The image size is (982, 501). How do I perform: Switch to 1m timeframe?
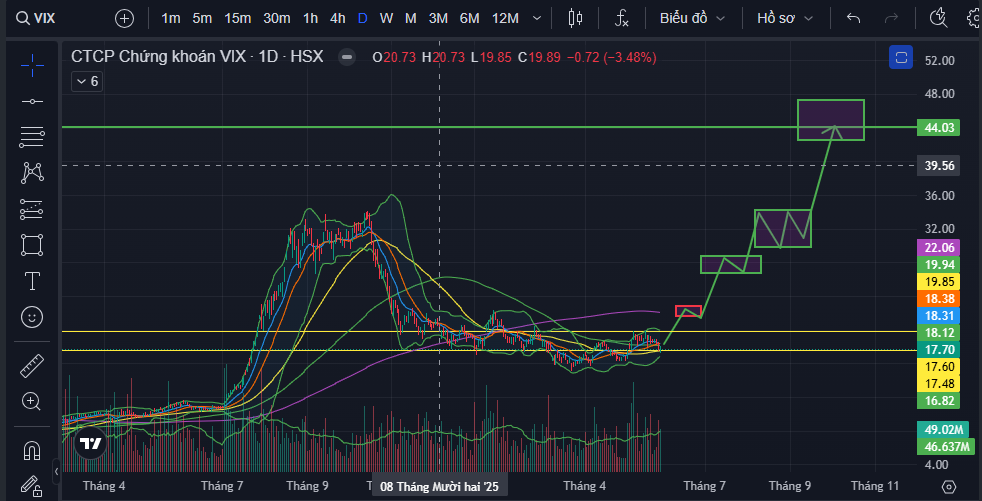(170, 18)
